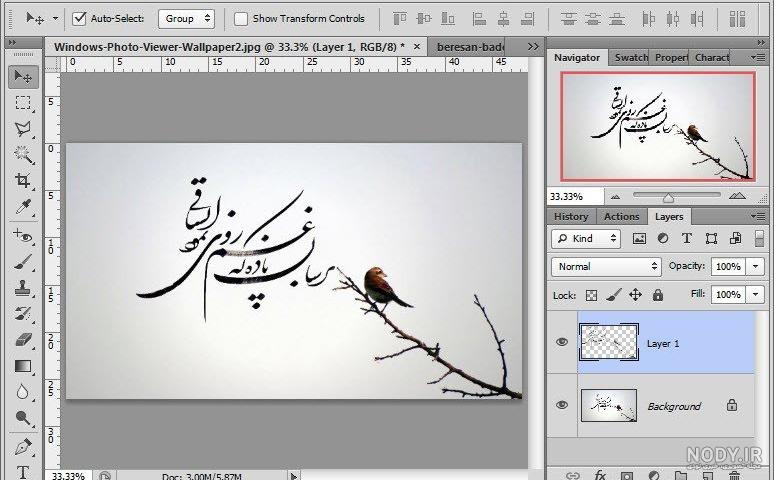
Task: Select the Eraser tool
Action: pyautogui.click(x=23, y=340)
